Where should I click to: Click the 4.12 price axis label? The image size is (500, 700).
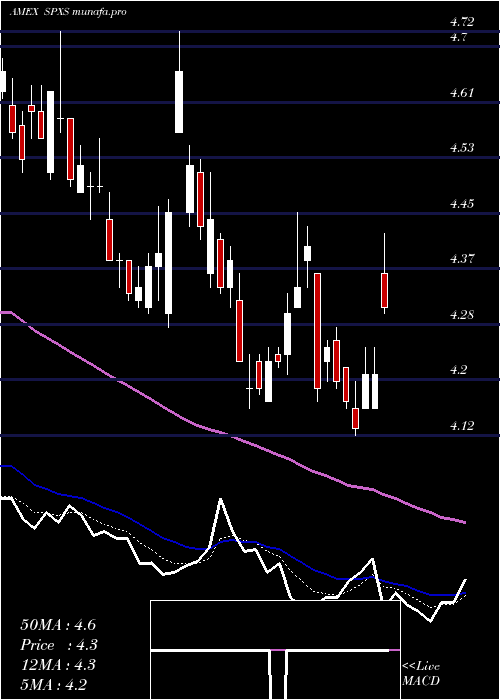point(462,426)
